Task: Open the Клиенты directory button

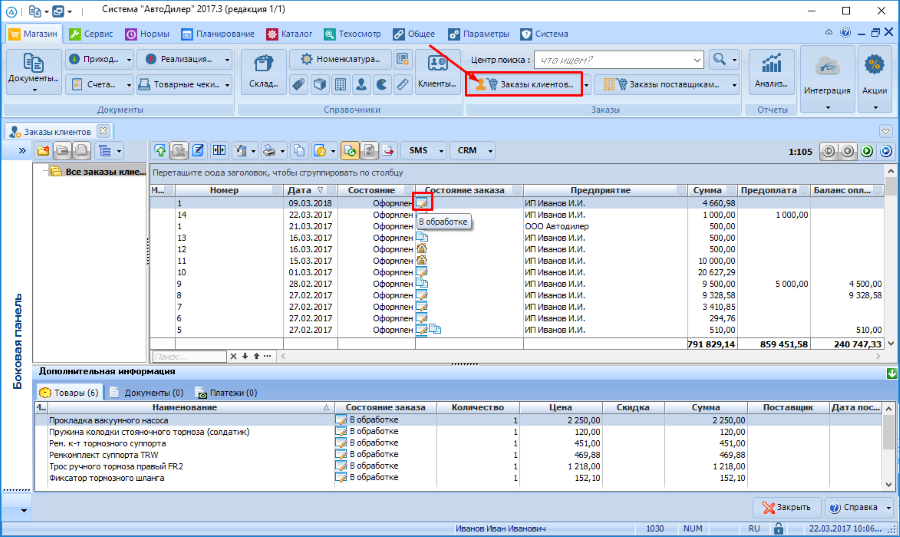Action: click(437, 72)
